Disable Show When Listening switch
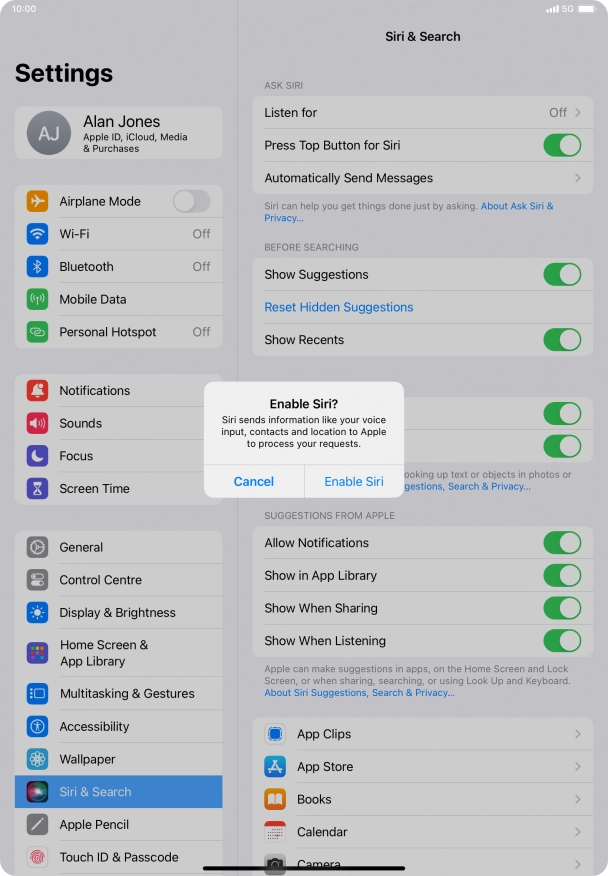The width and height of the screenshot is (608, 876). (x=562, y=641)
